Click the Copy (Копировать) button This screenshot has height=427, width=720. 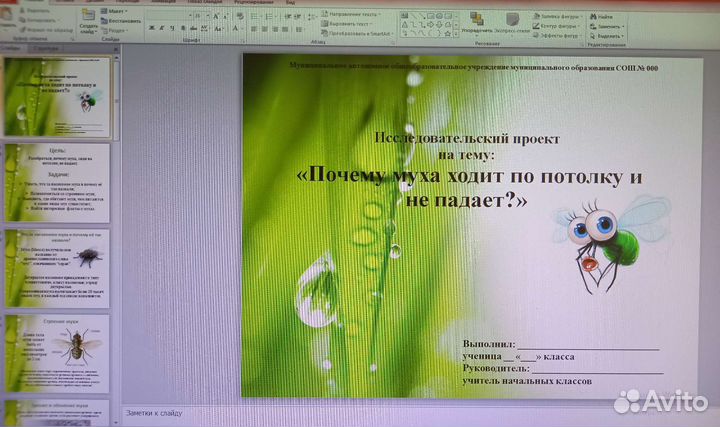[38, 20]
